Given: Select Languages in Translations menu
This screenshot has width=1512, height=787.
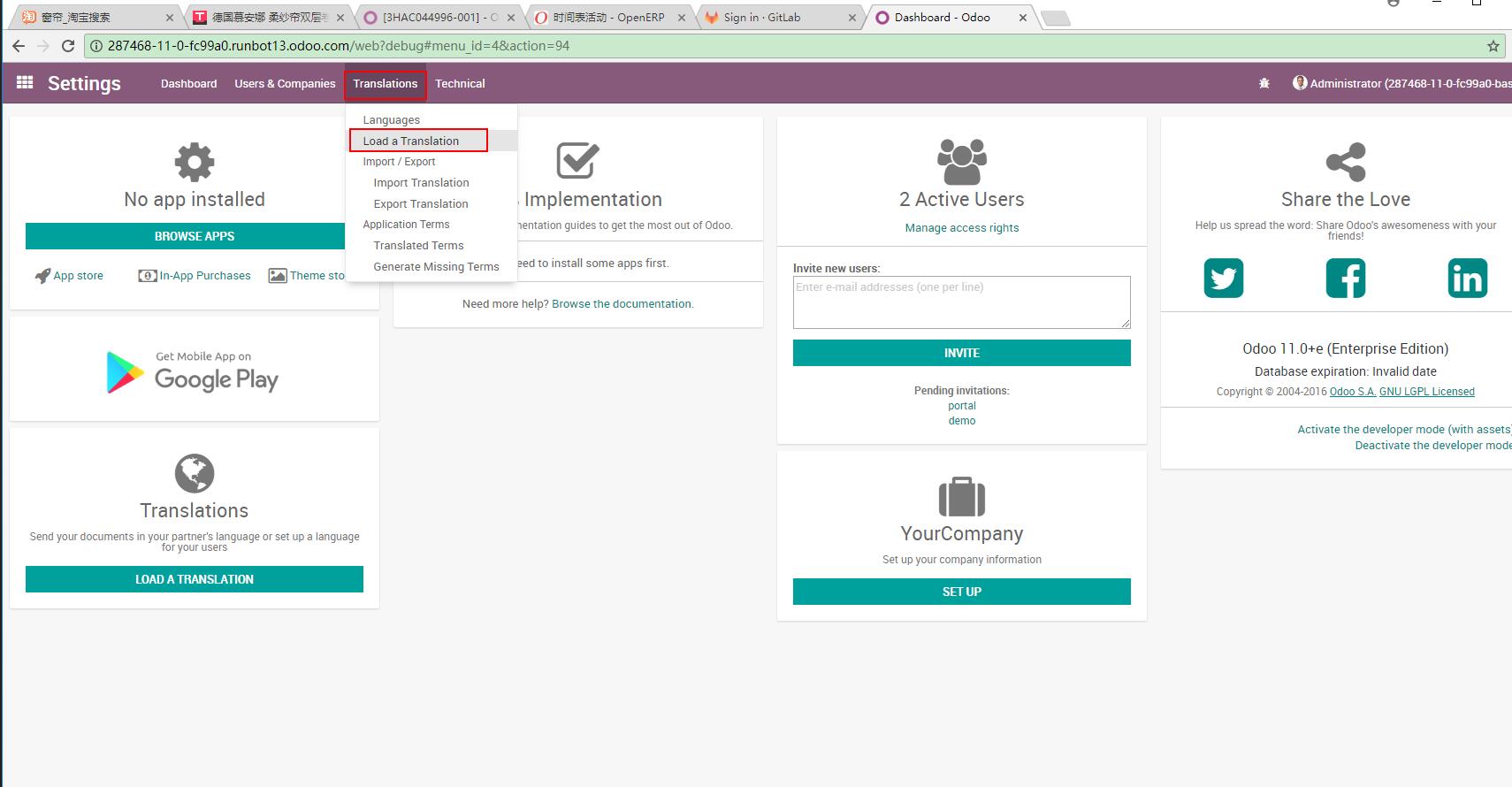Looking at the screenshot, I should (x=391, y=119).
